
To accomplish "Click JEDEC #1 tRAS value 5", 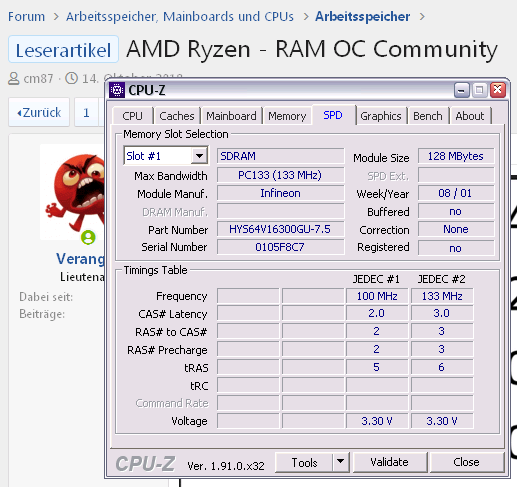I will (x=377, y=367).
